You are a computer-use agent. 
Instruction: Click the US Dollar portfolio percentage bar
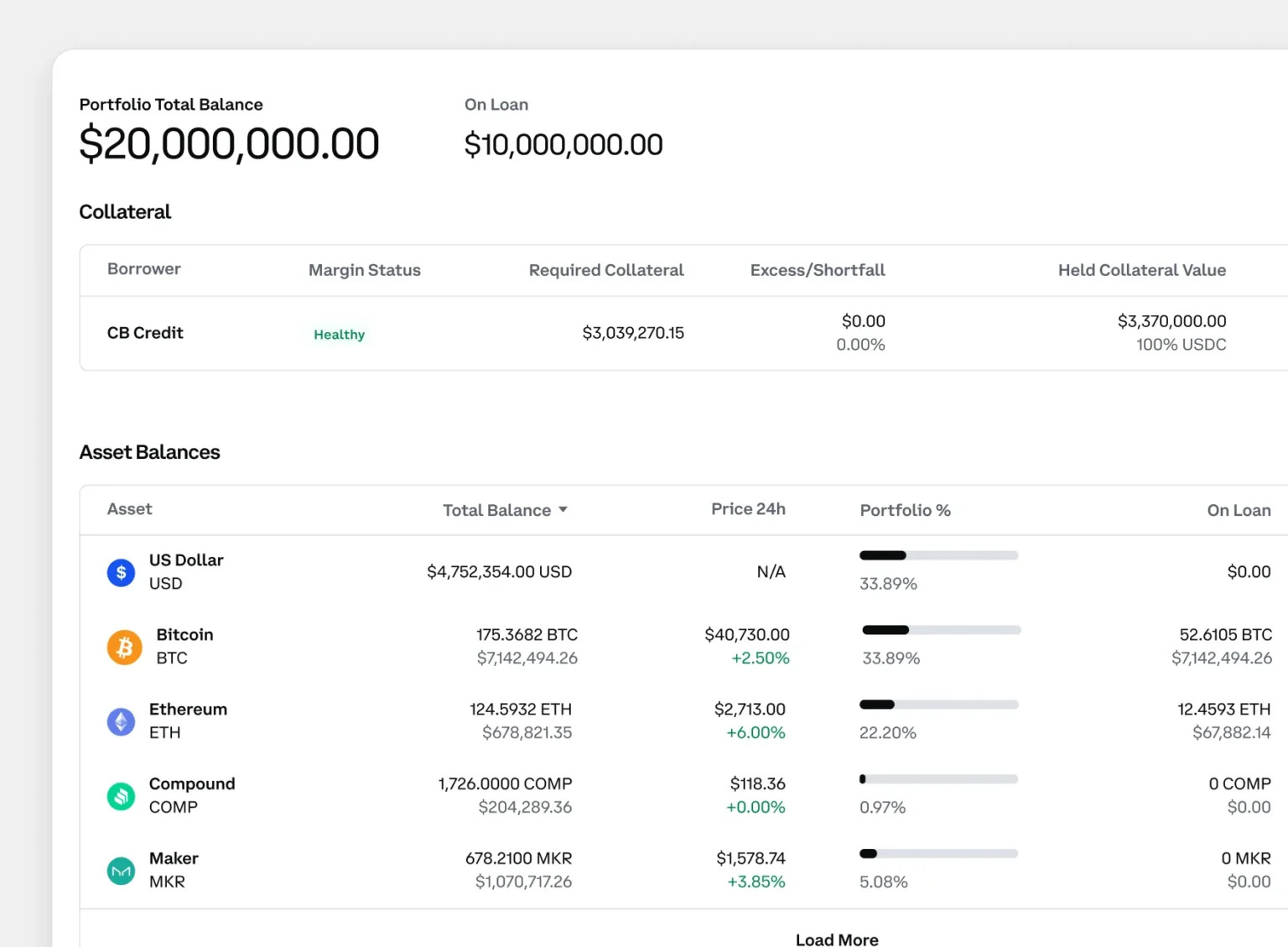[938, 555]
